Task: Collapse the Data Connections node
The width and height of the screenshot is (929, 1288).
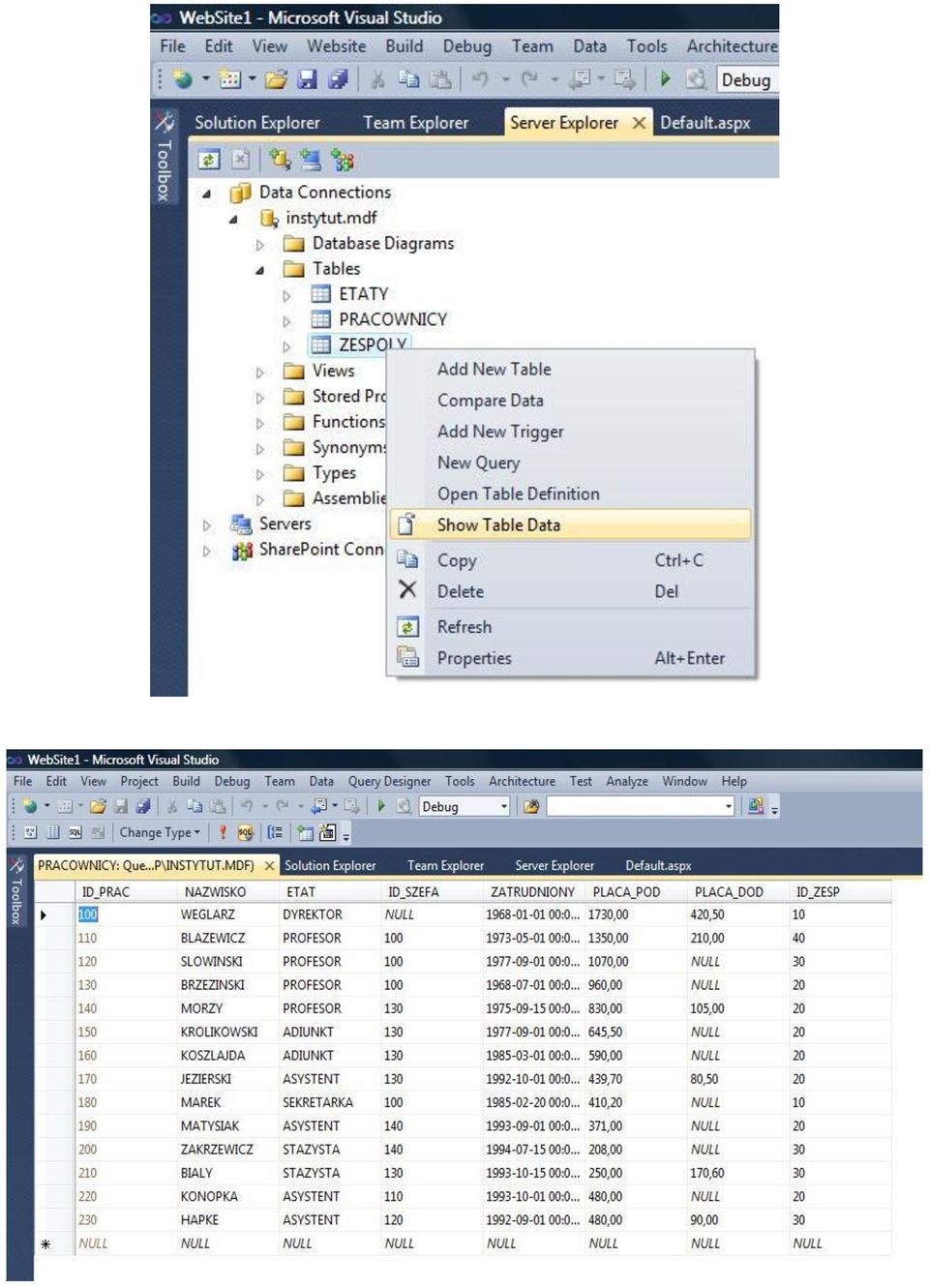Action: tap(206, 194)
